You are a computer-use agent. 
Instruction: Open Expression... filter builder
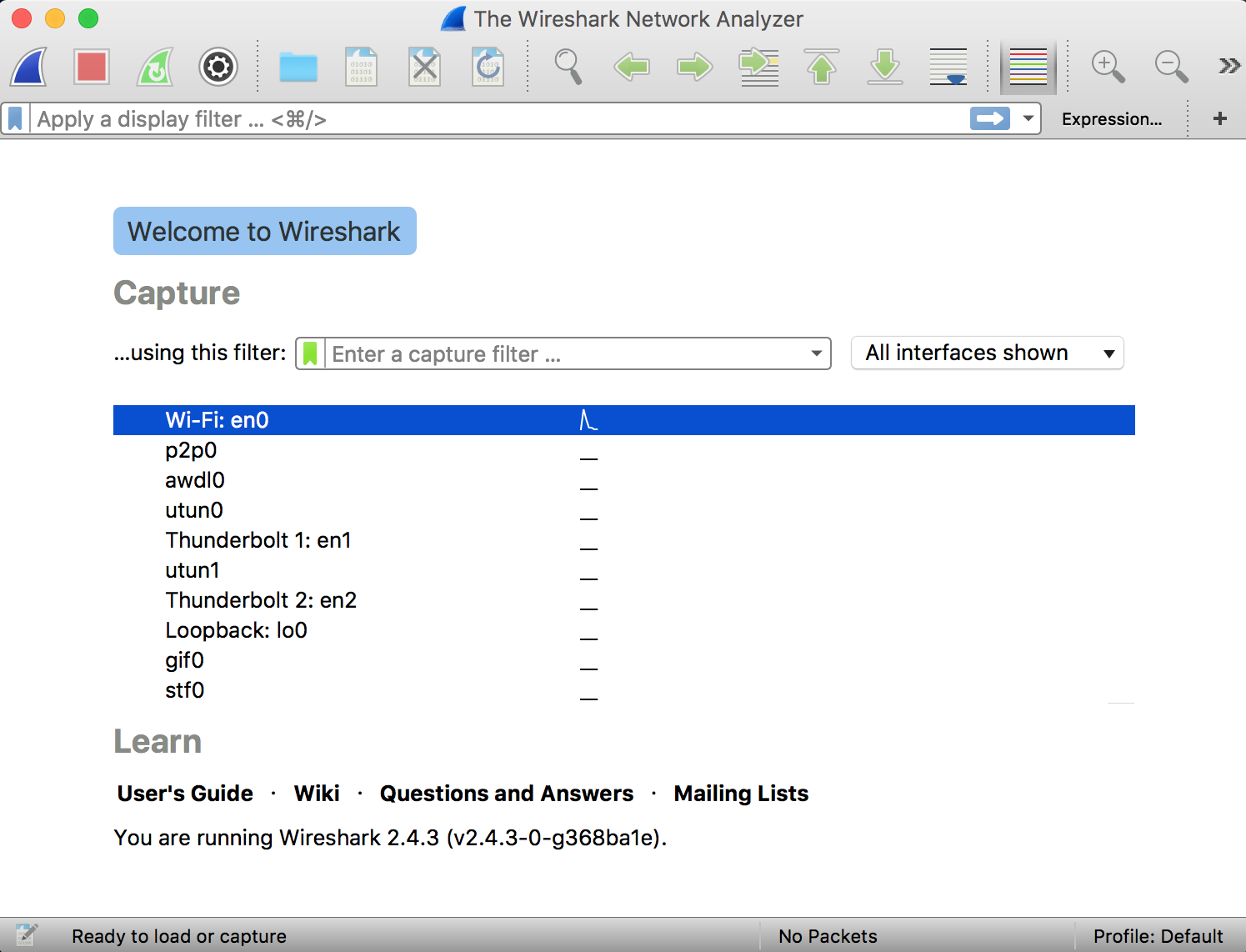[x=1112, y=119]
